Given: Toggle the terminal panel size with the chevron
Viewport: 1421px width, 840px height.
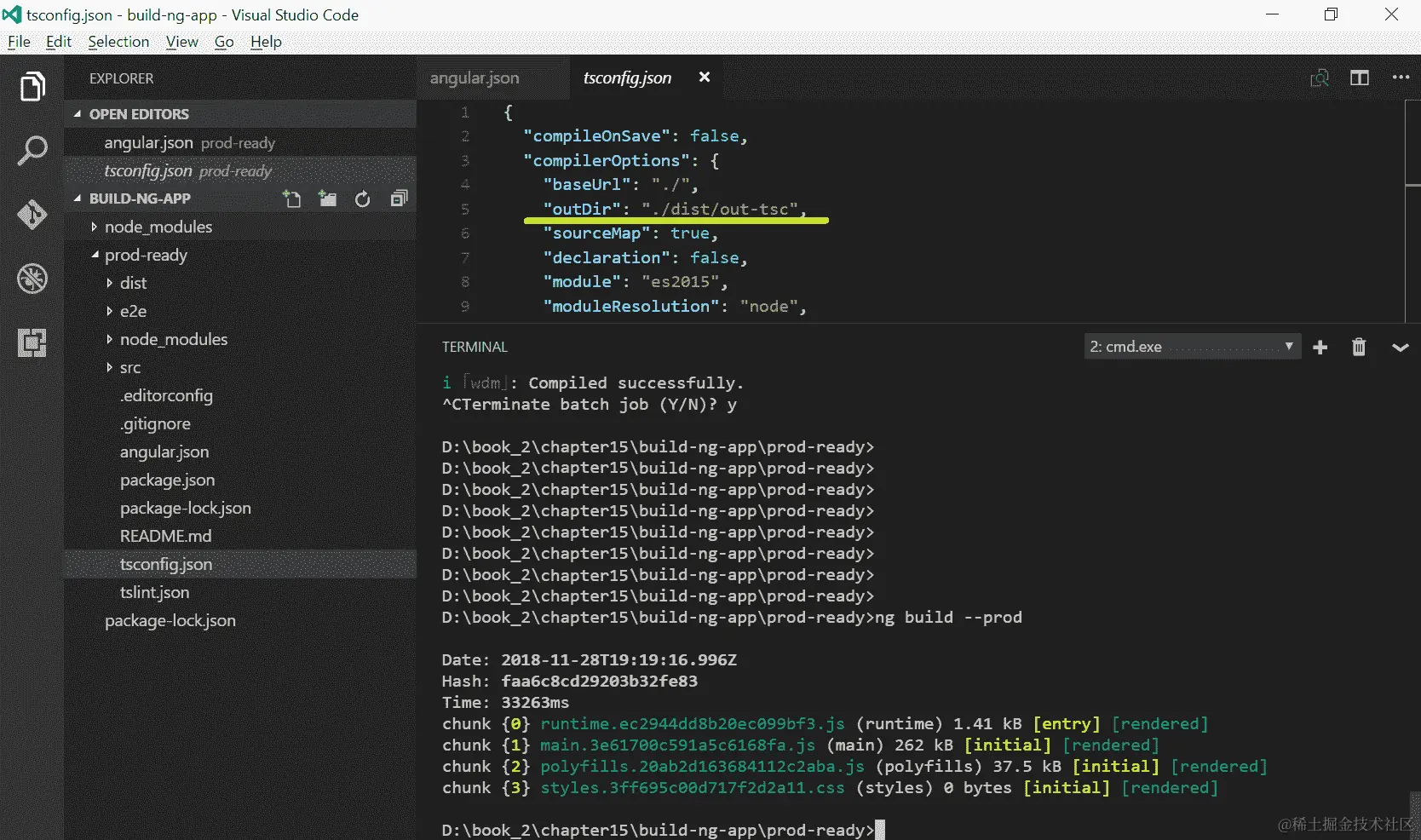Looking at the screenshot, I should tap(1400, 347).
